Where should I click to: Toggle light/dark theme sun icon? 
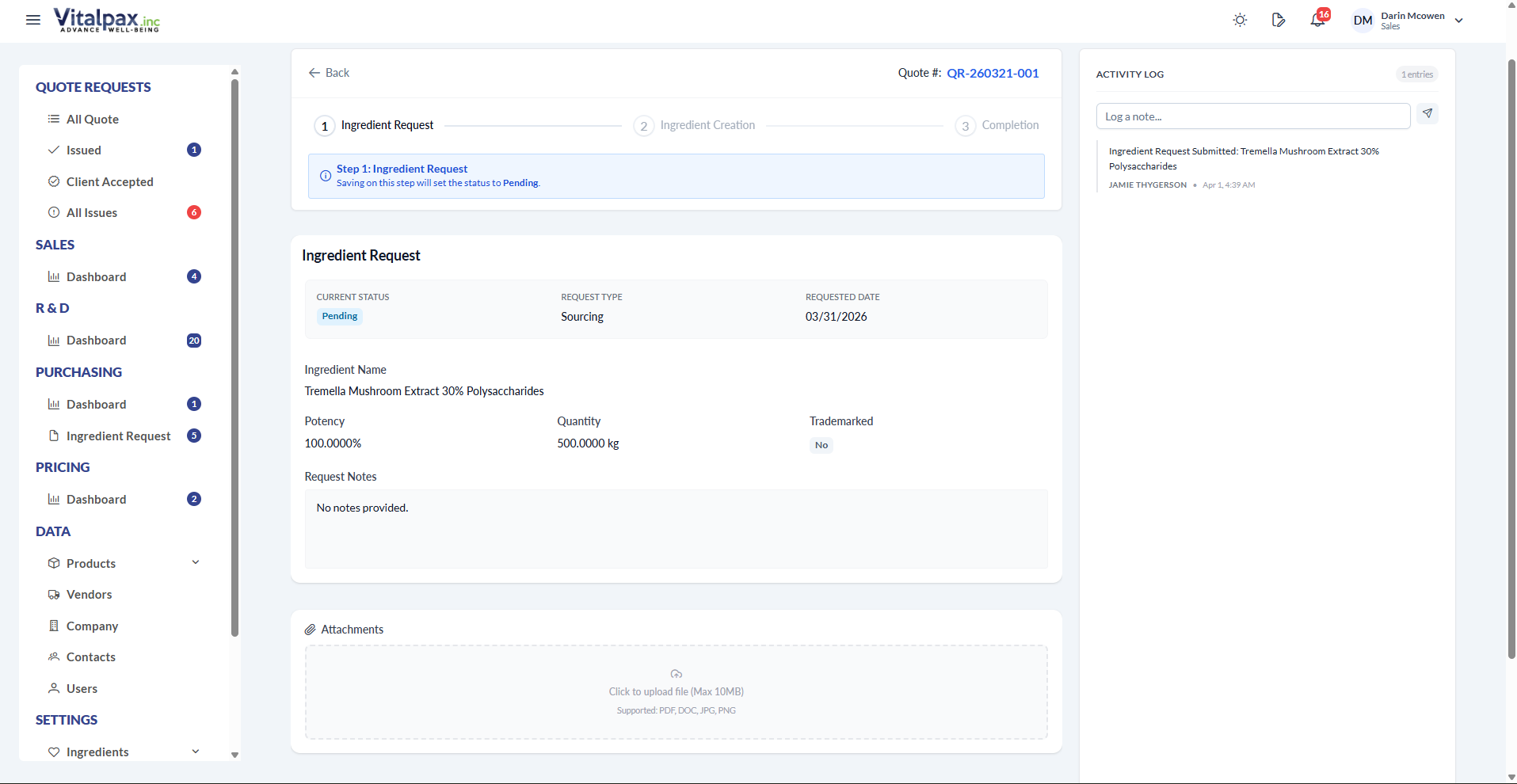[1241, 20]
